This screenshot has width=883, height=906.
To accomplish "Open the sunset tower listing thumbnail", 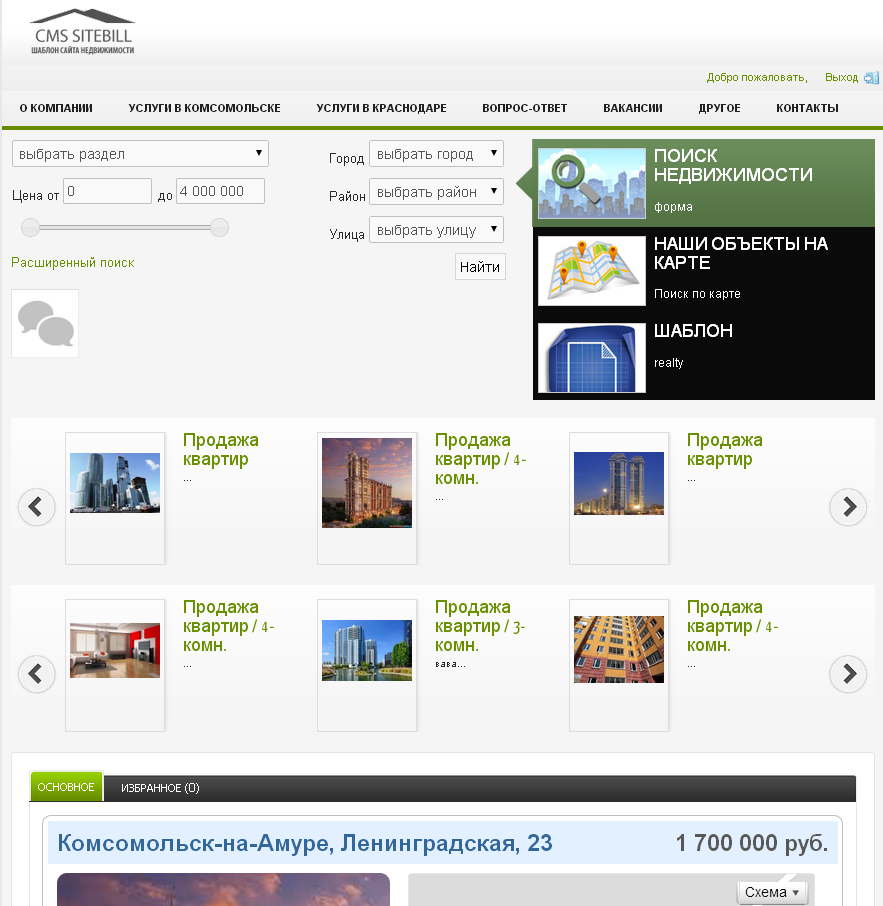I will click(x=367, y=483).
